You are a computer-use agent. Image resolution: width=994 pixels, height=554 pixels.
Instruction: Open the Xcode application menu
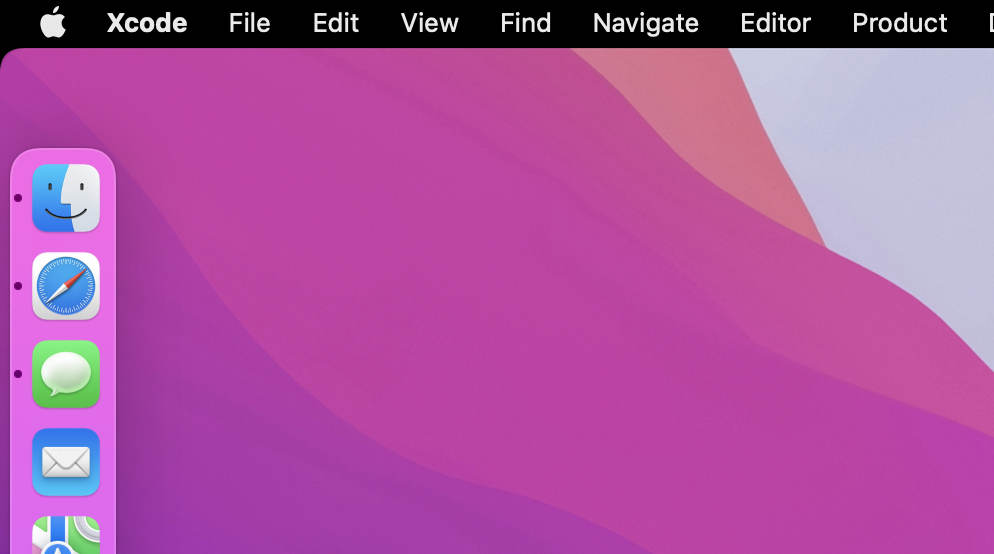pos(147,23)
